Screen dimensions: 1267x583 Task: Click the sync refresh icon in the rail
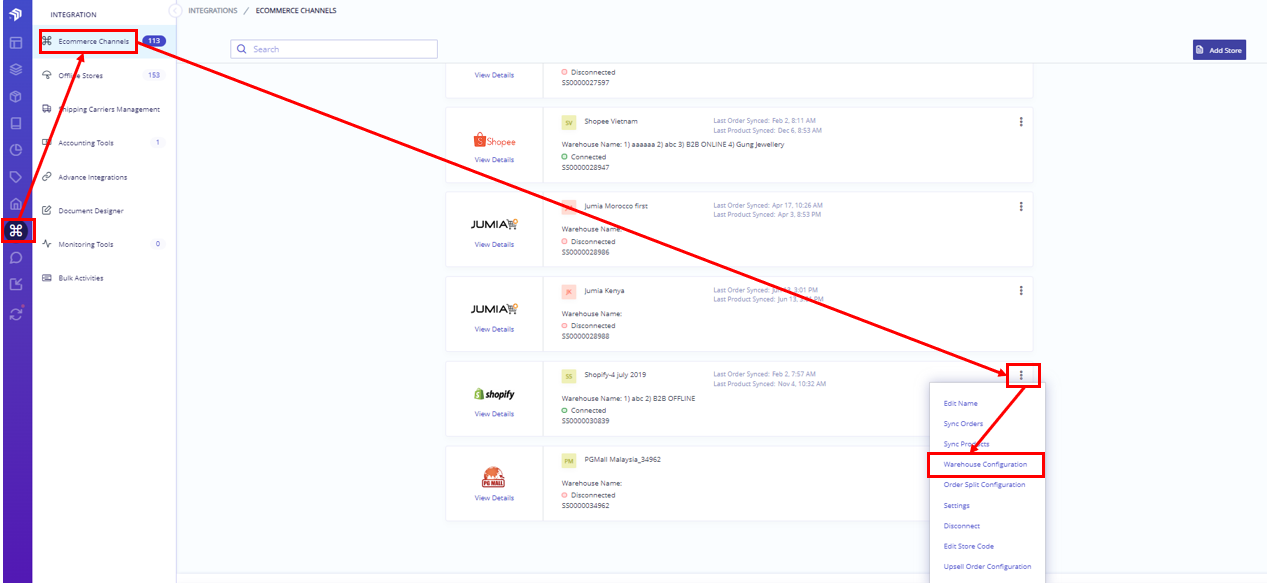(x=16, y=312)
